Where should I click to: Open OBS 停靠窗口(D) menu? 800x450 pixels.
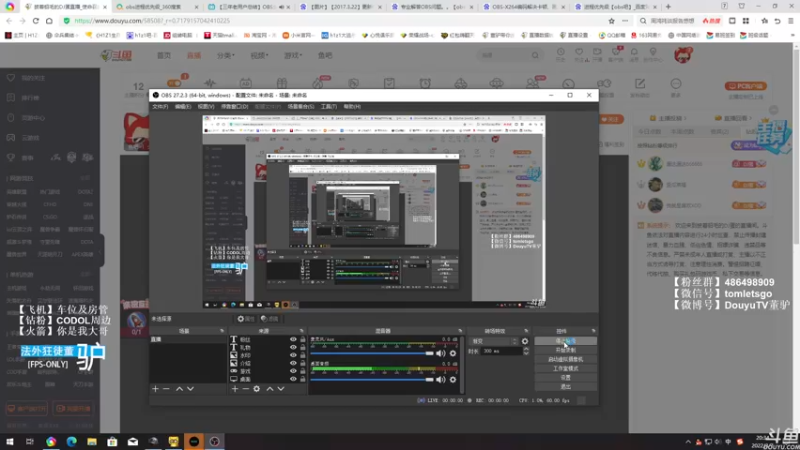point(235,107)
